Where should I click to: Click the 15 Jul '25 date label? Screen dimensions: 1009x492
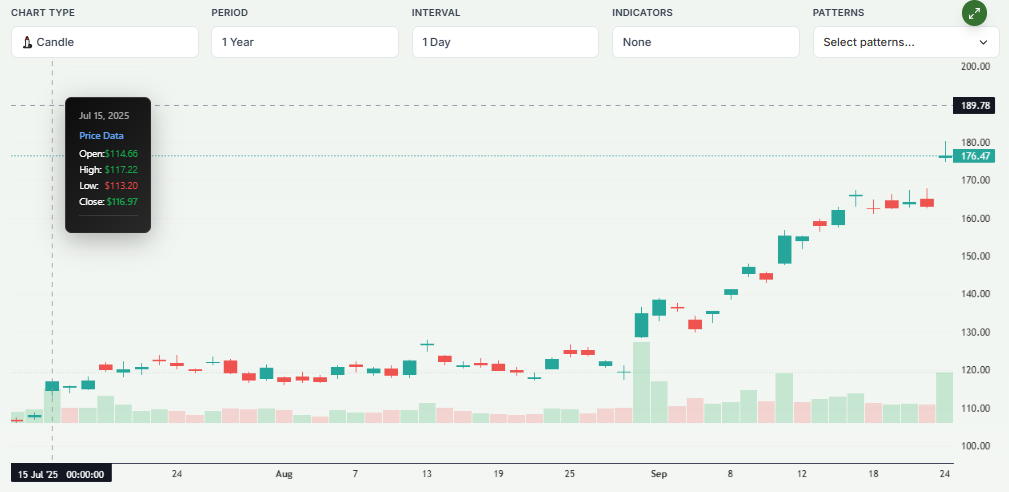pyautogui.click(x=60, y=474)
